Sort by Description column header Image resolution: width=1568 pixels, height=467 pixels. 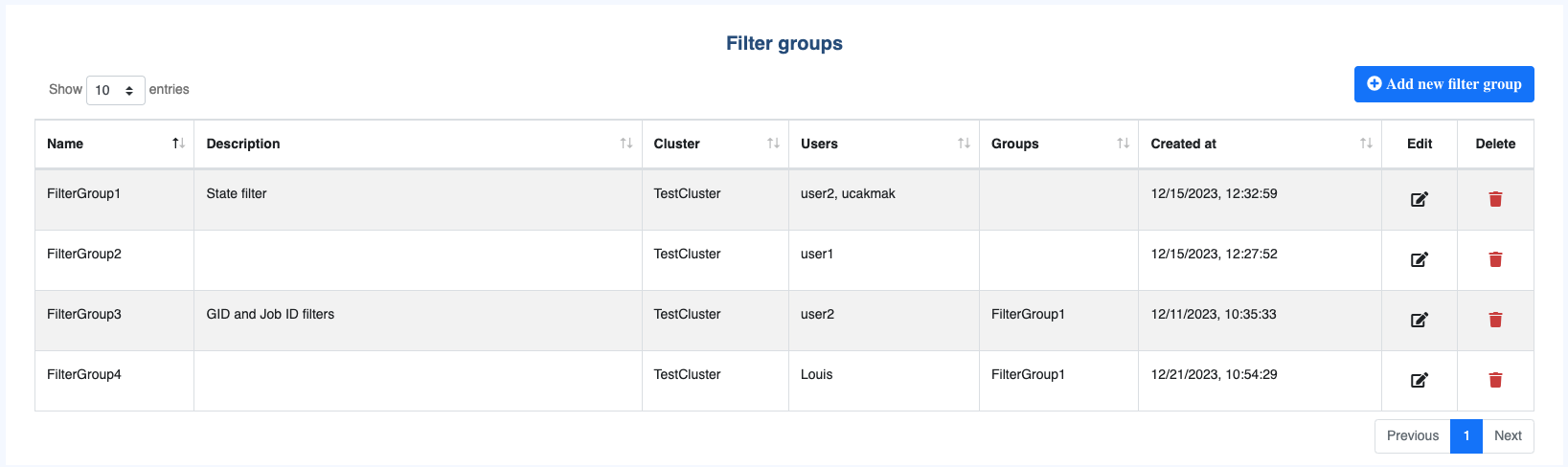pos(418,144)
